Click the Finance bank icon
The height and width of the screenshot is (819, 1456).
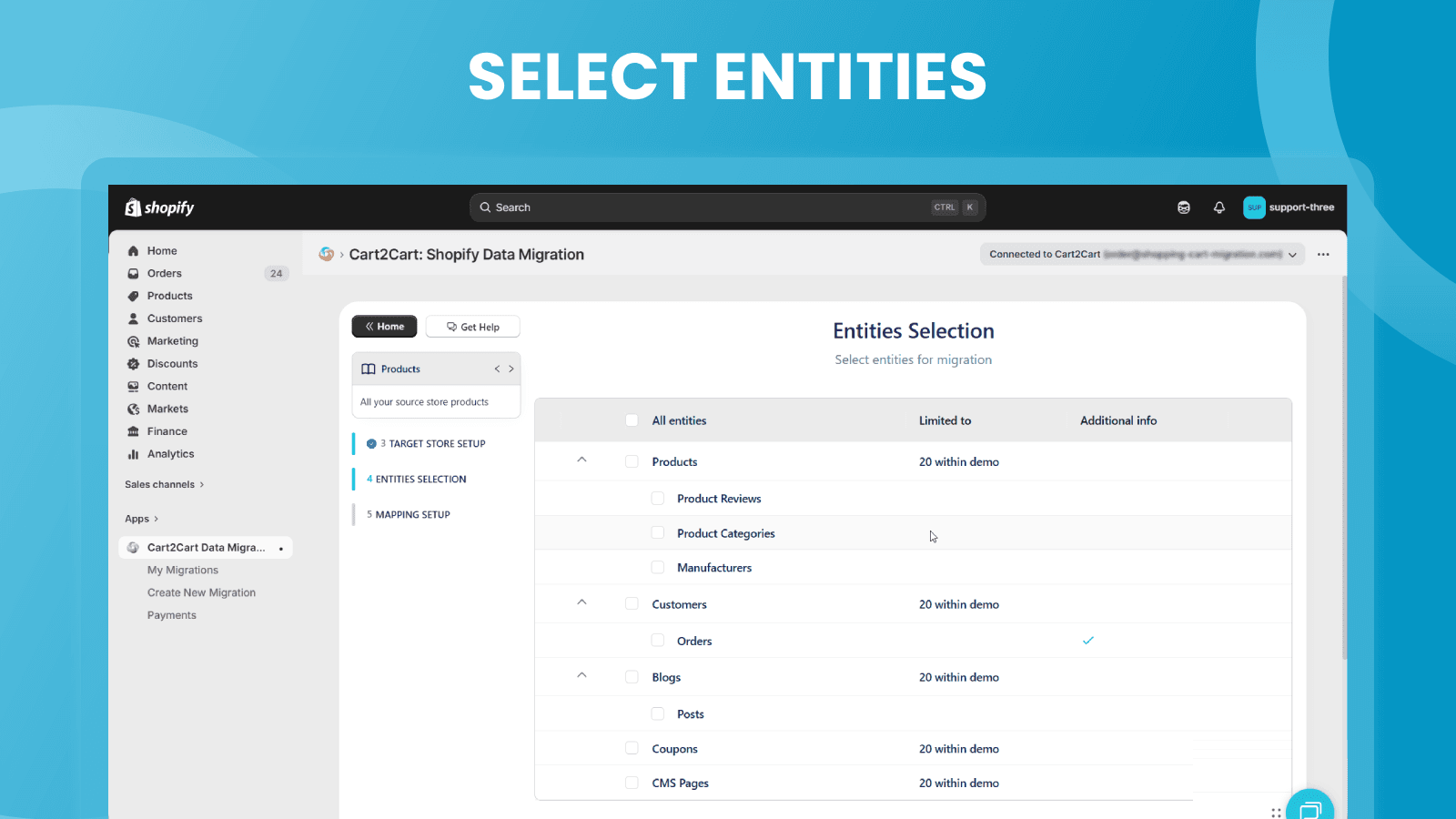(133, 431)
